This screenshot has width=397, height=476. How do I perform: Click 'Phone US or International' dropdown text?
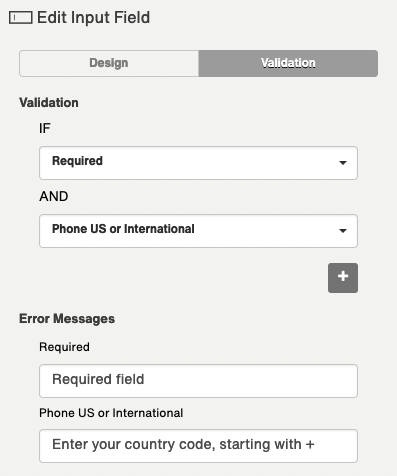123,229
